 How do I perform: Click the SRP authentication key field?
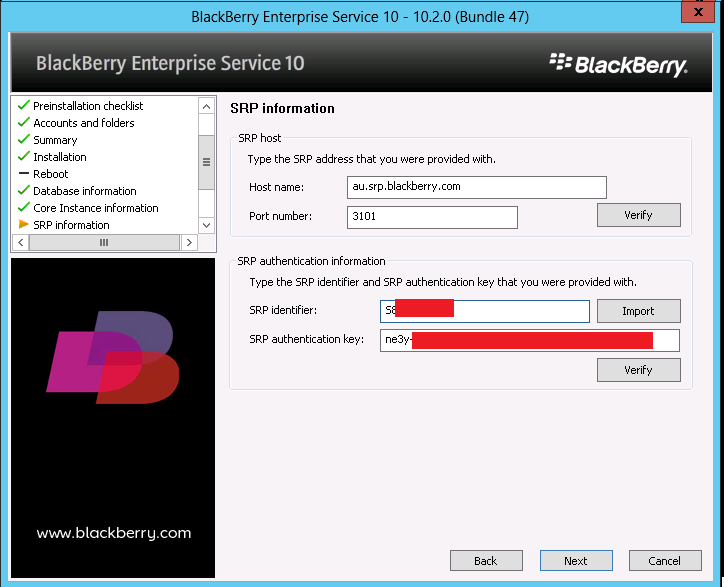pyautogui.click(x=530, y=340)
